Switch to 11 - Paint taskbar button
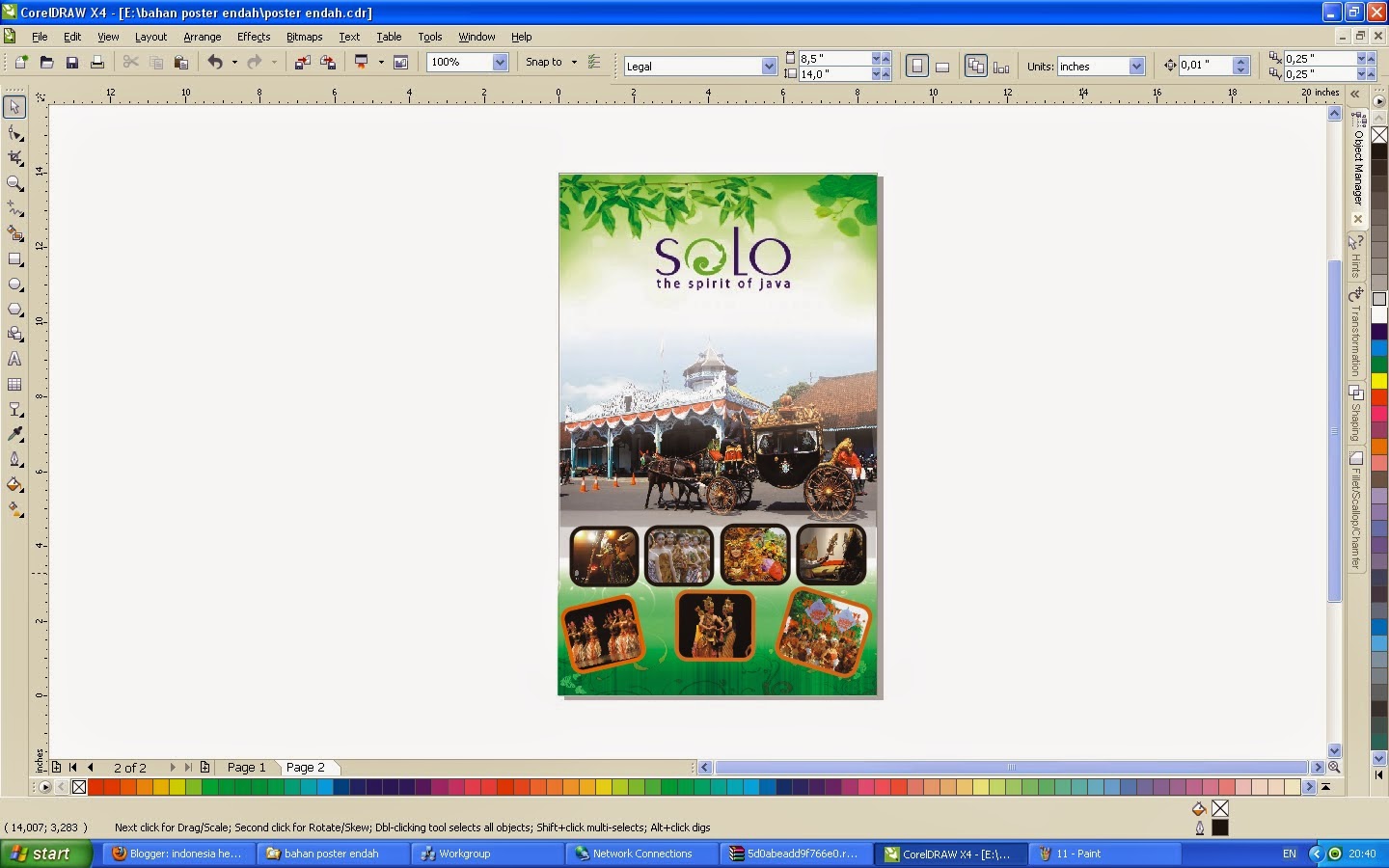This screenshot has width=1389, height=868. 1106,854
